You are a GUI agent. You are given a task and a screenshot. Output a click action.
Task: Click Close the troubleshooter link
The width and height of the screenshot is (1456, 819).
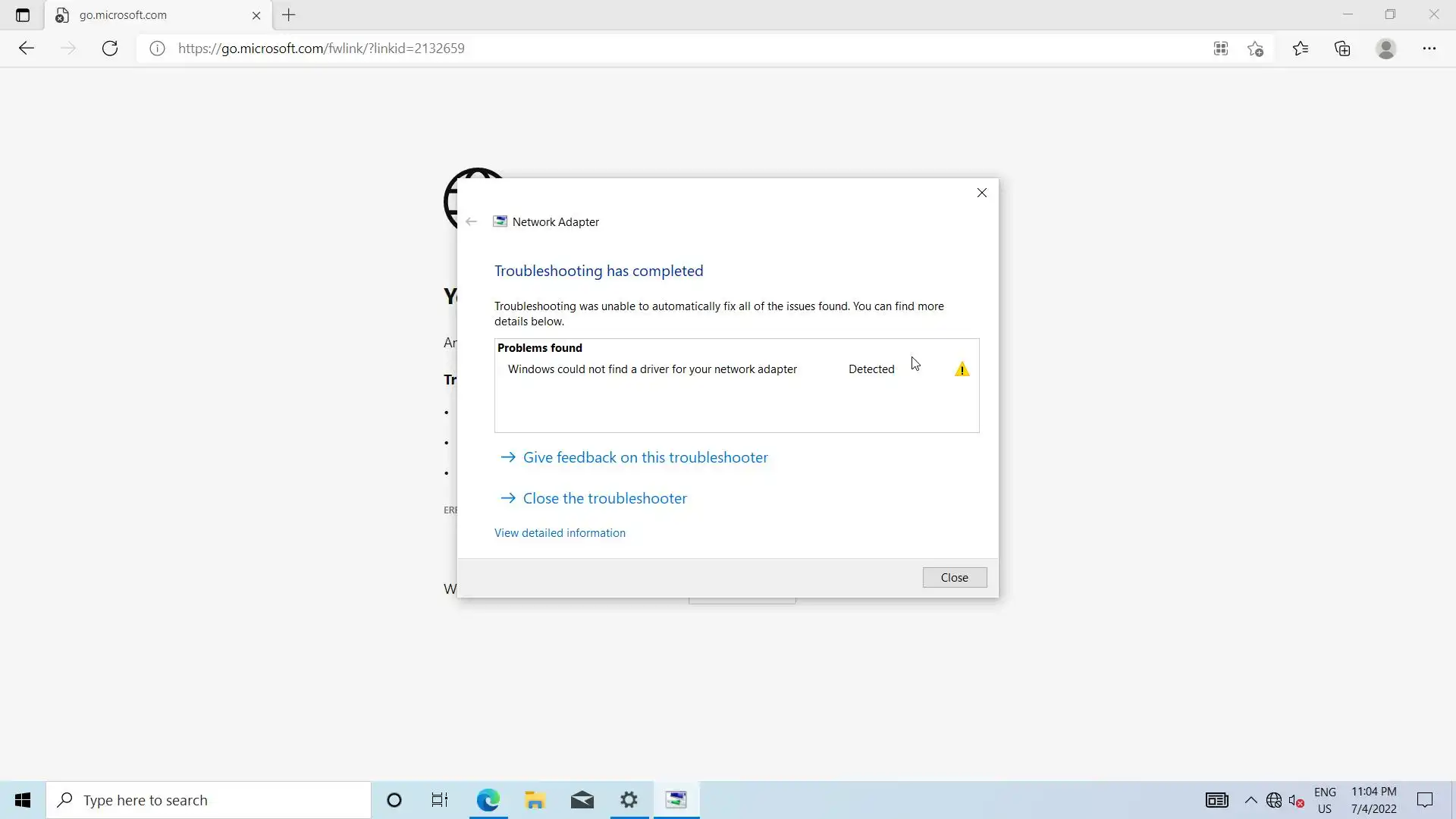[x=604, y=498]
